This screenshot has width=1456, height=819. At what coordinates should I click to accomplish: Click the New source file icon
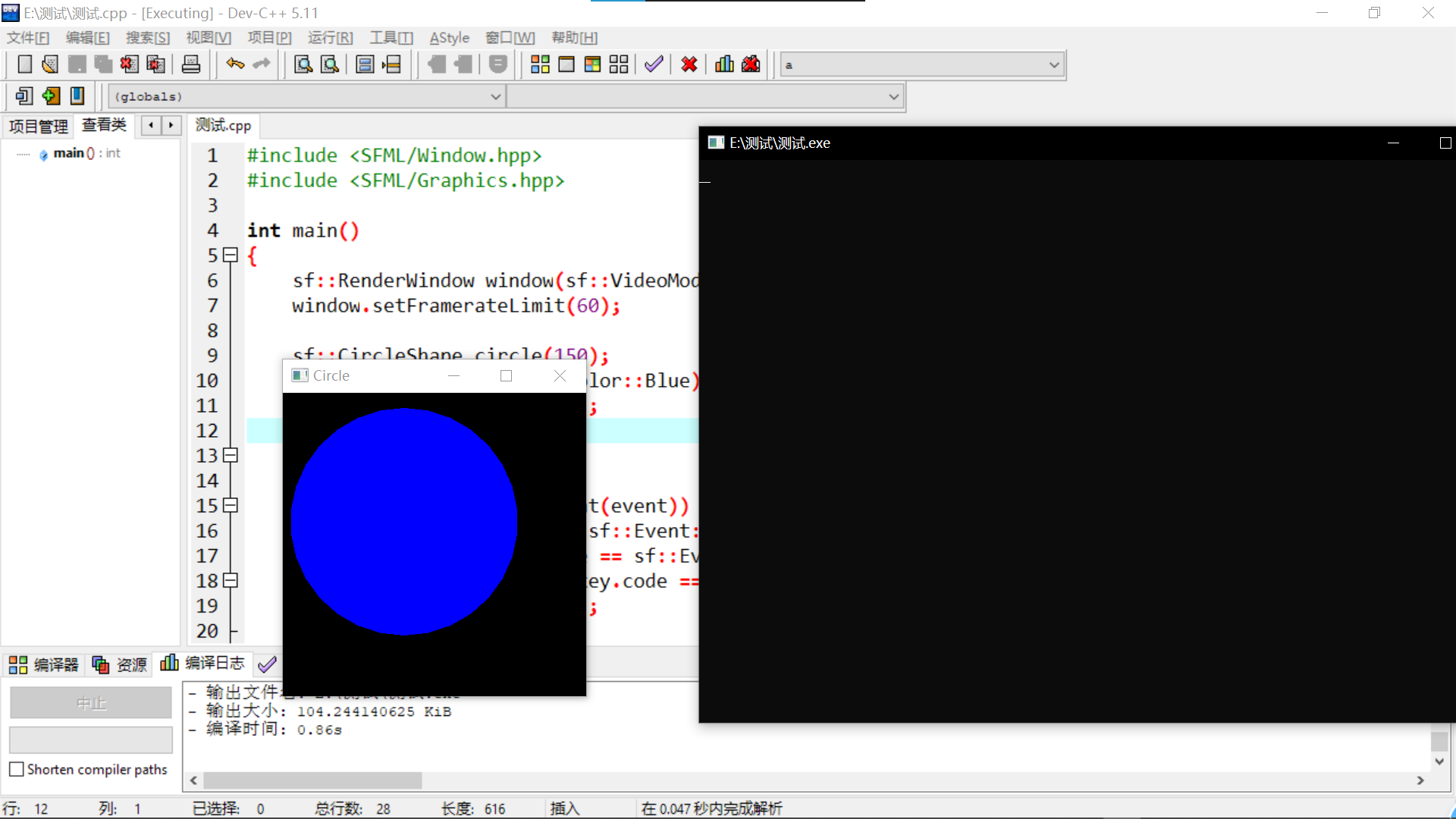pos(24,64)
